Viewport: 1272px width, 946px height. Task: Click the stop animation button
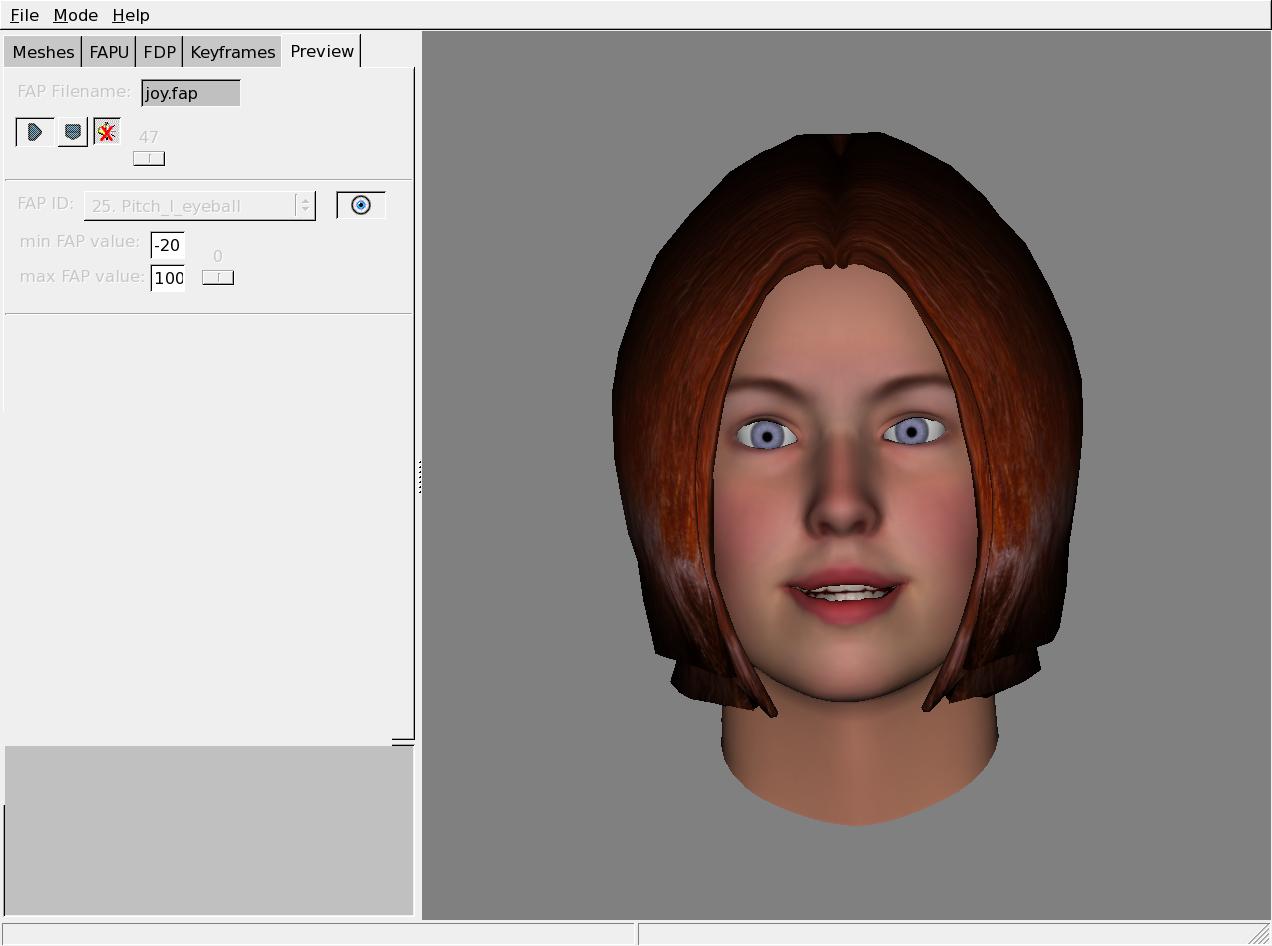click(73, 132)
